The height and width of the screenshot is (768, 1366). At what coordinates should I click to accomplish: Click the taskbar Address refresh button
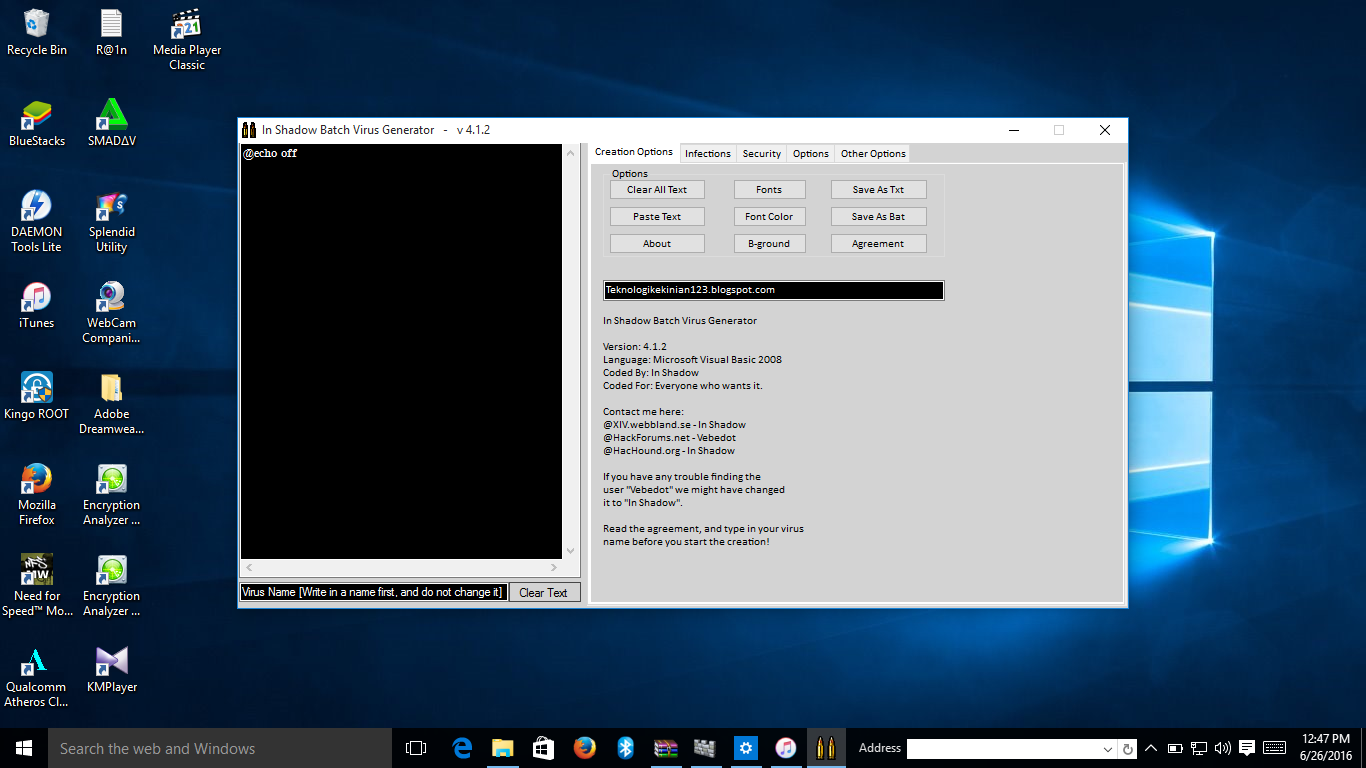pos(1128,749)
